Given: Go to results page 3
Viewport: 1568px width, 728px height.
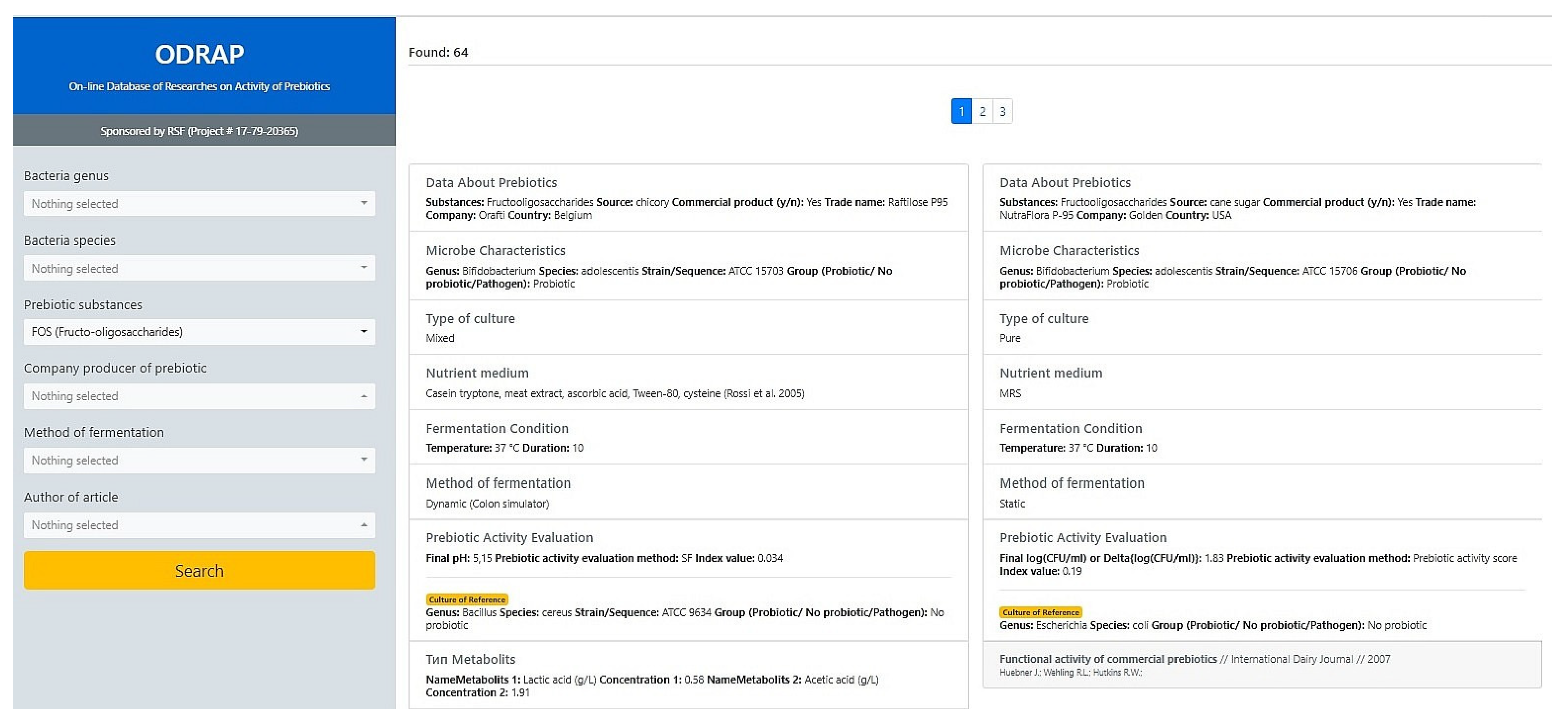Looking at the screenshot, I should click(1003, 111).
